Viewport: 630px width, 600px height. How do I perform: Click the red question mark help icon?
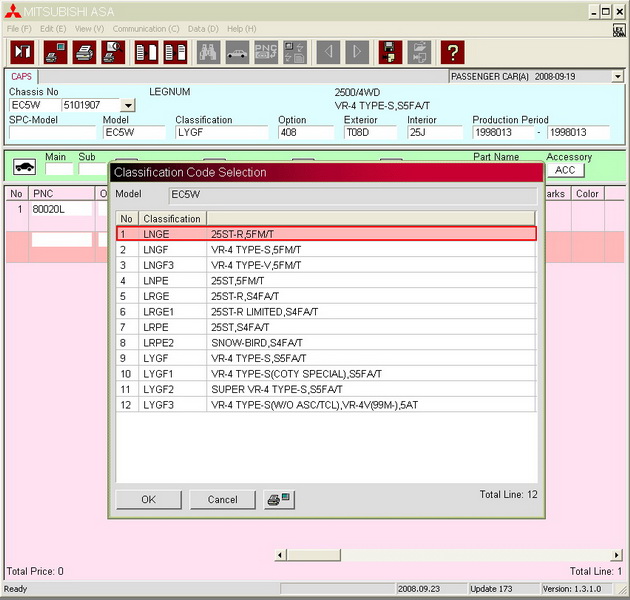452,52
